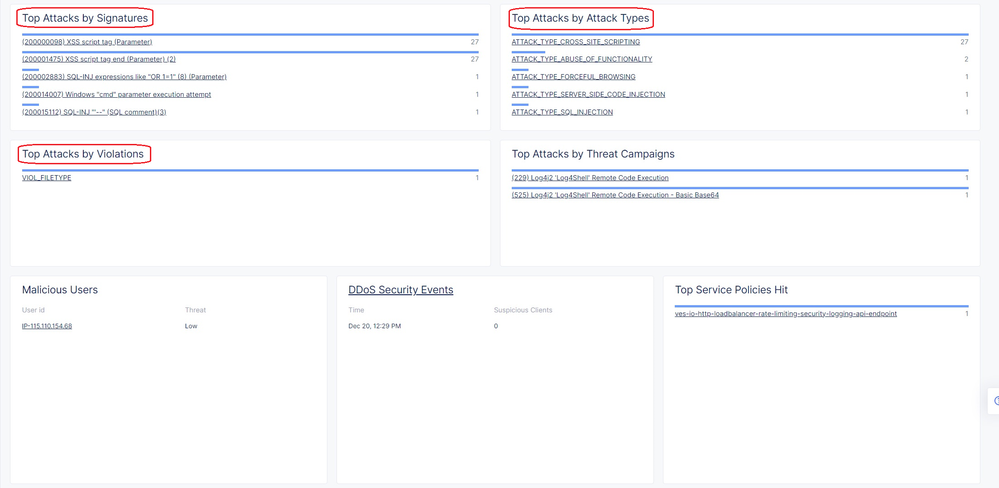Screen dimensions: 999x488
Task: Open Log4Shell Basic Base64 campaign (525)
Action: 615,195
